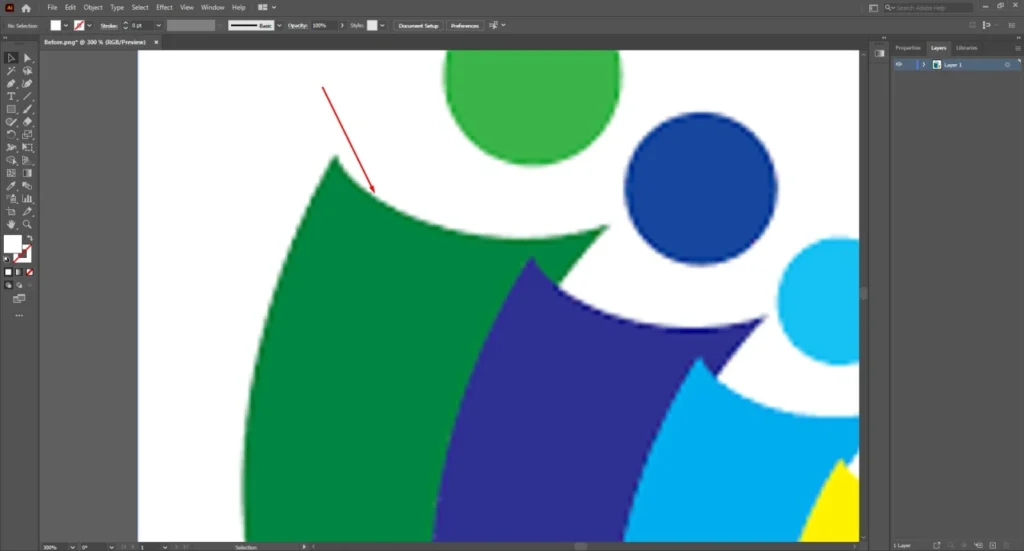The image size is (1024, 551).
Task: Set paint mode to Color
Action: pyautogui.click(x=8, y=272)
